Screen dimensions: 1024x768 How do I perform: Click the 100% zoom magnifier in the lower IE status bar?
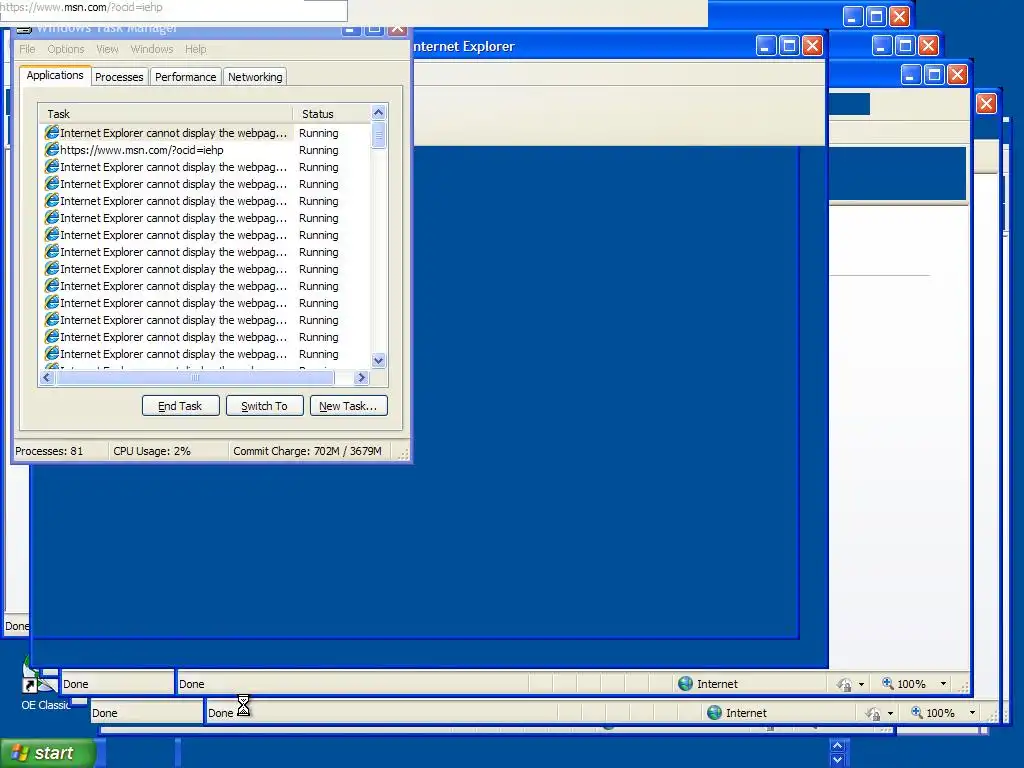click(917, 712)
